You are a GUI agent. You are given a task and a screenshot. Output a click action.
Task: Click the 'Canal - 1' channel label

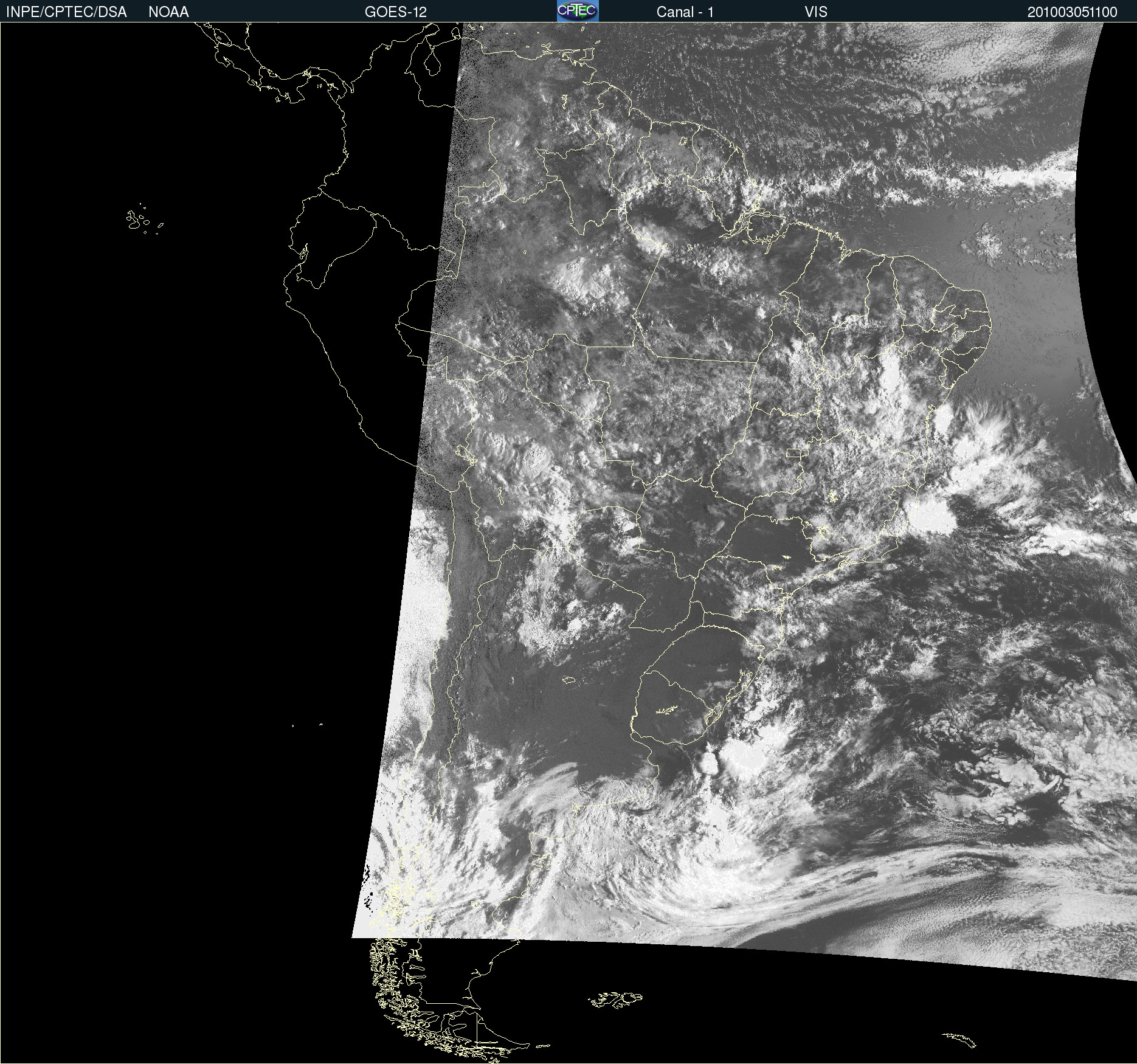tap(685, 12)
